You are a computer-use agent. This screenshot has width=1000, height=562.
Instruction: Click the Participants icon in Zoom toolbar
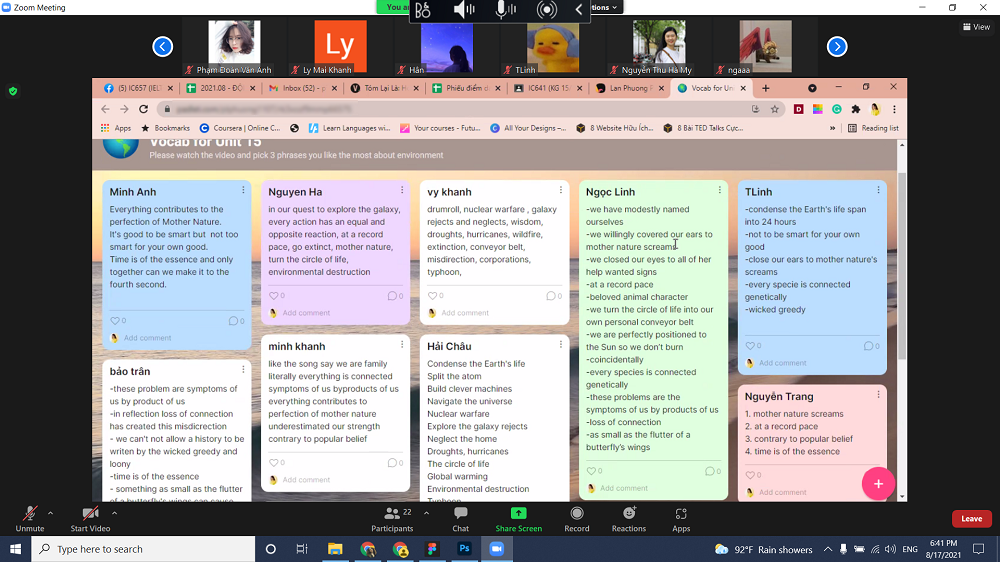tap(391, 514)
